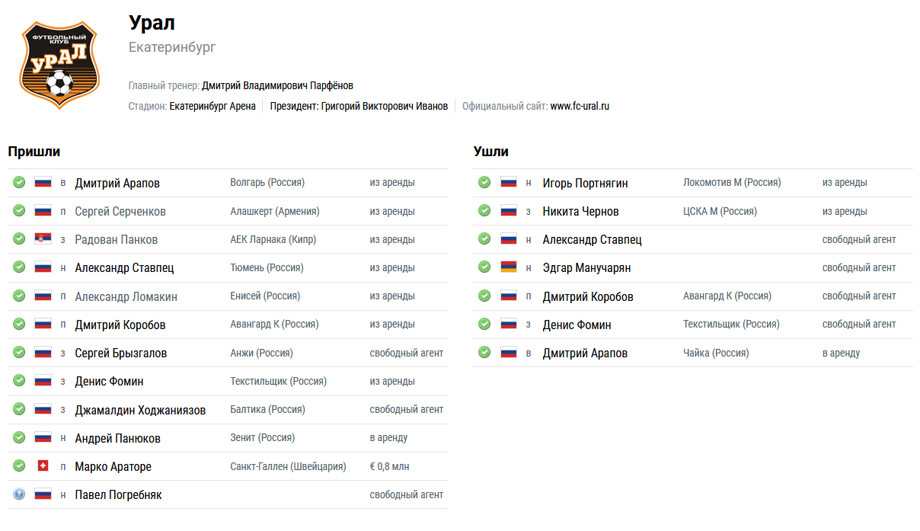
Task: Select the в аренду status for Андрей Панюков
Action: (x=388, y=438)
